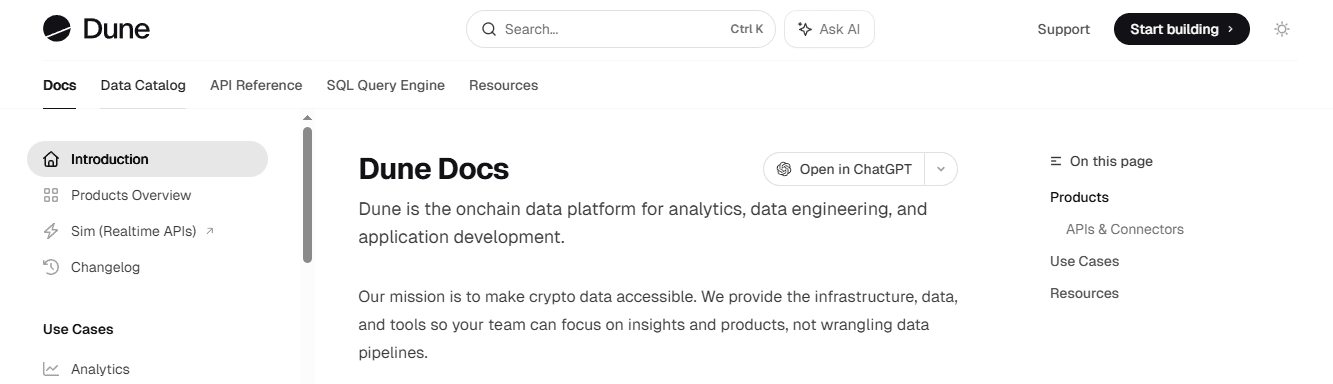The width and height of the screenshot is (1333, 384).
Task: Open the API Reference tab
Action: [x=256, y=85]
